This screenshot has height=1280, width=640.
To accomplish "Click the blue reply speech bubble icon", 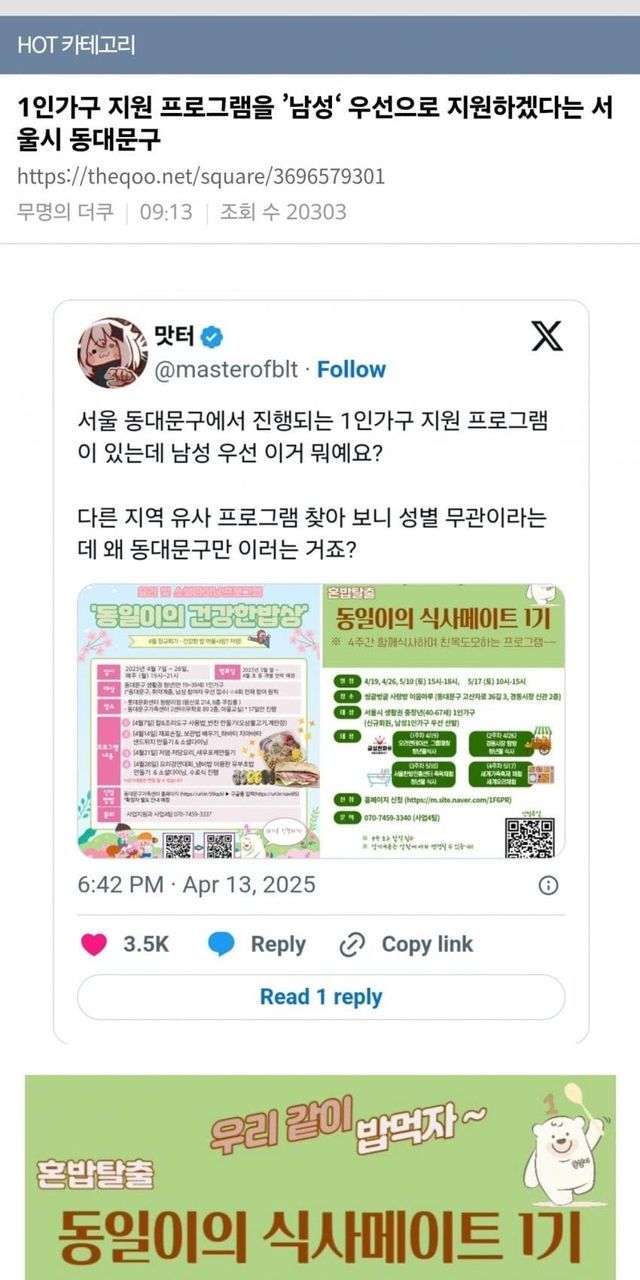I will pos(221,944).
